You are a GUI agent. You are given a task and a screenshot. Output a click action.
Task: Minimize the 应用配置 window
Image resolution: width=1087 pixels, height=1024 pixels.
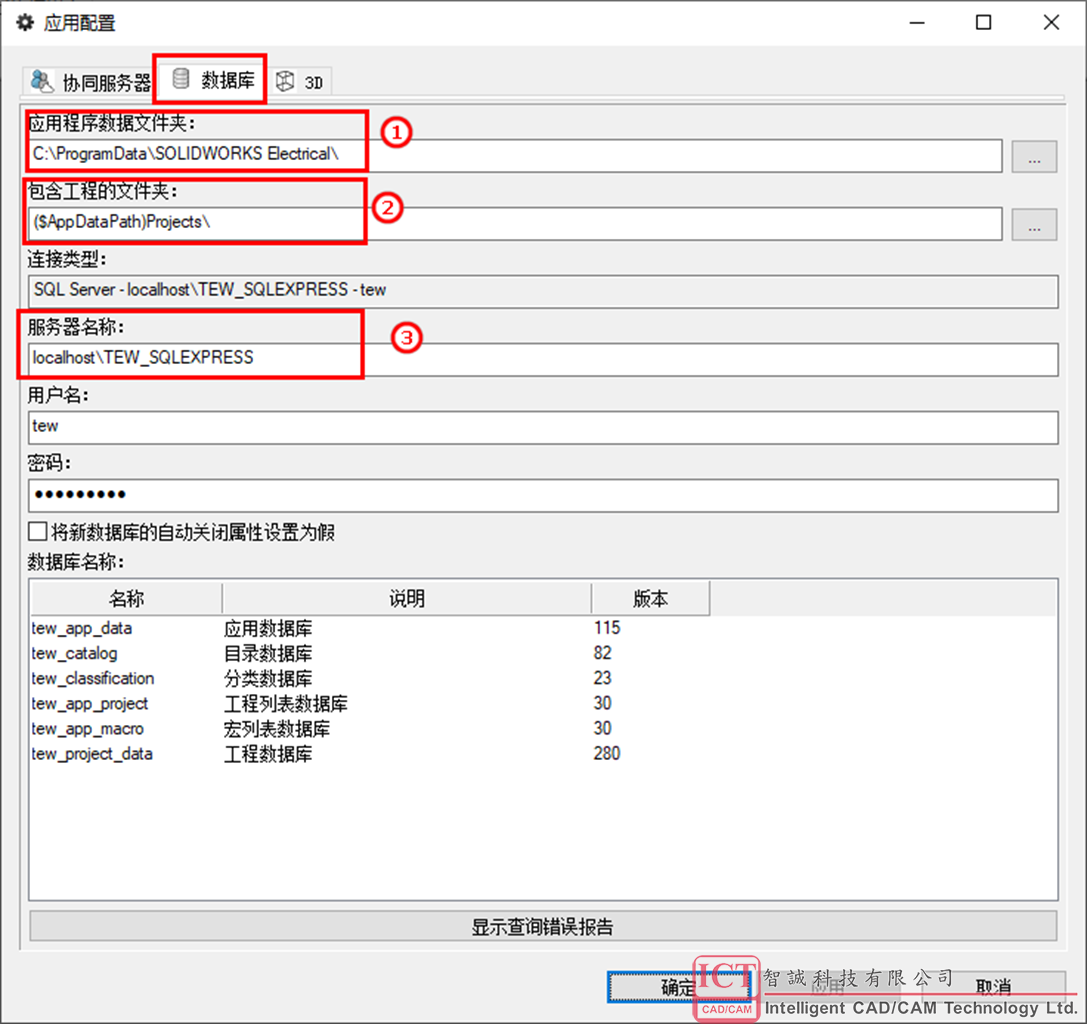[x=917, y=23]
